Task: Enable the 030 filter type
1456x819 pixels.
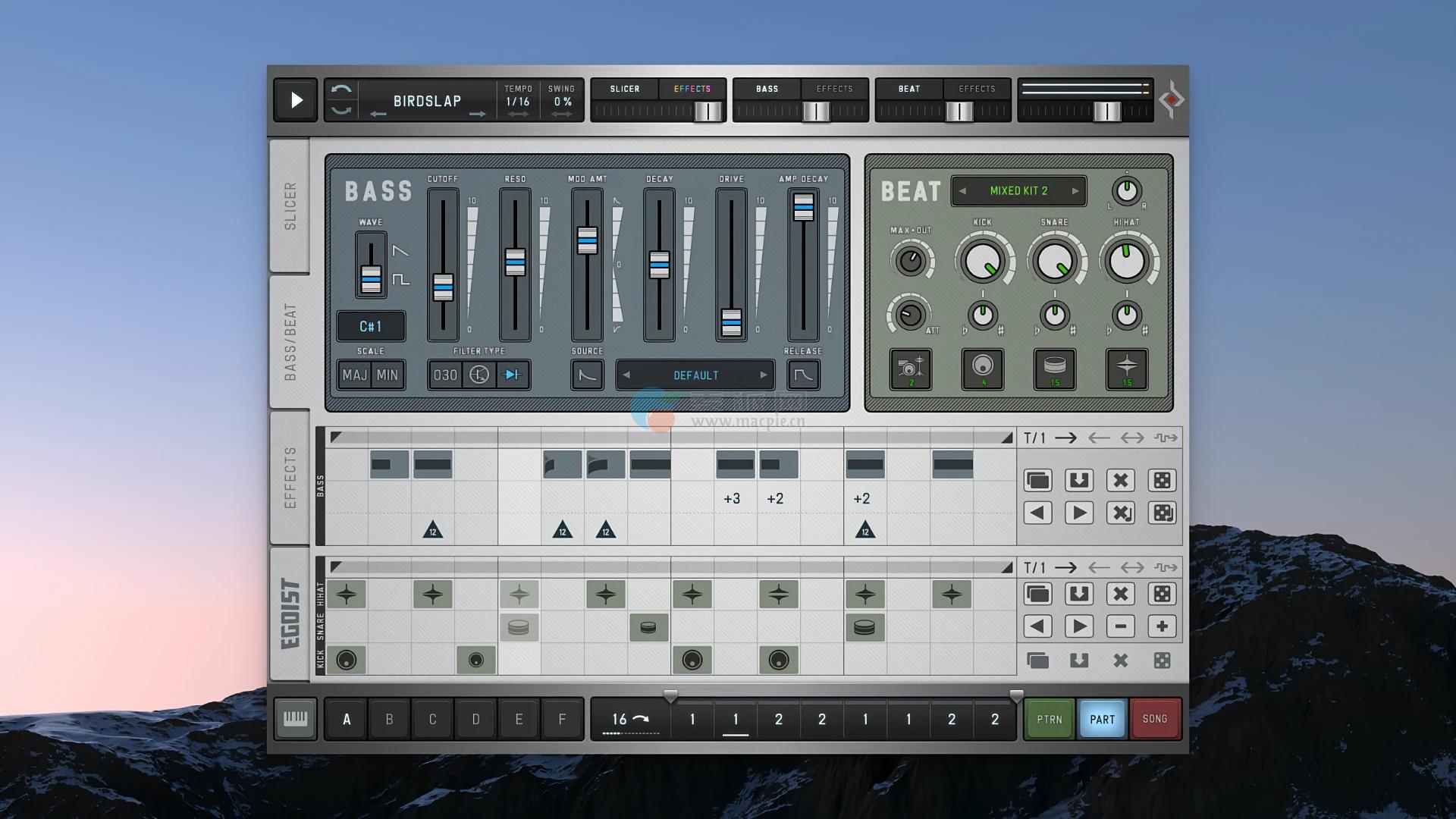Action: tap(445, 375)
